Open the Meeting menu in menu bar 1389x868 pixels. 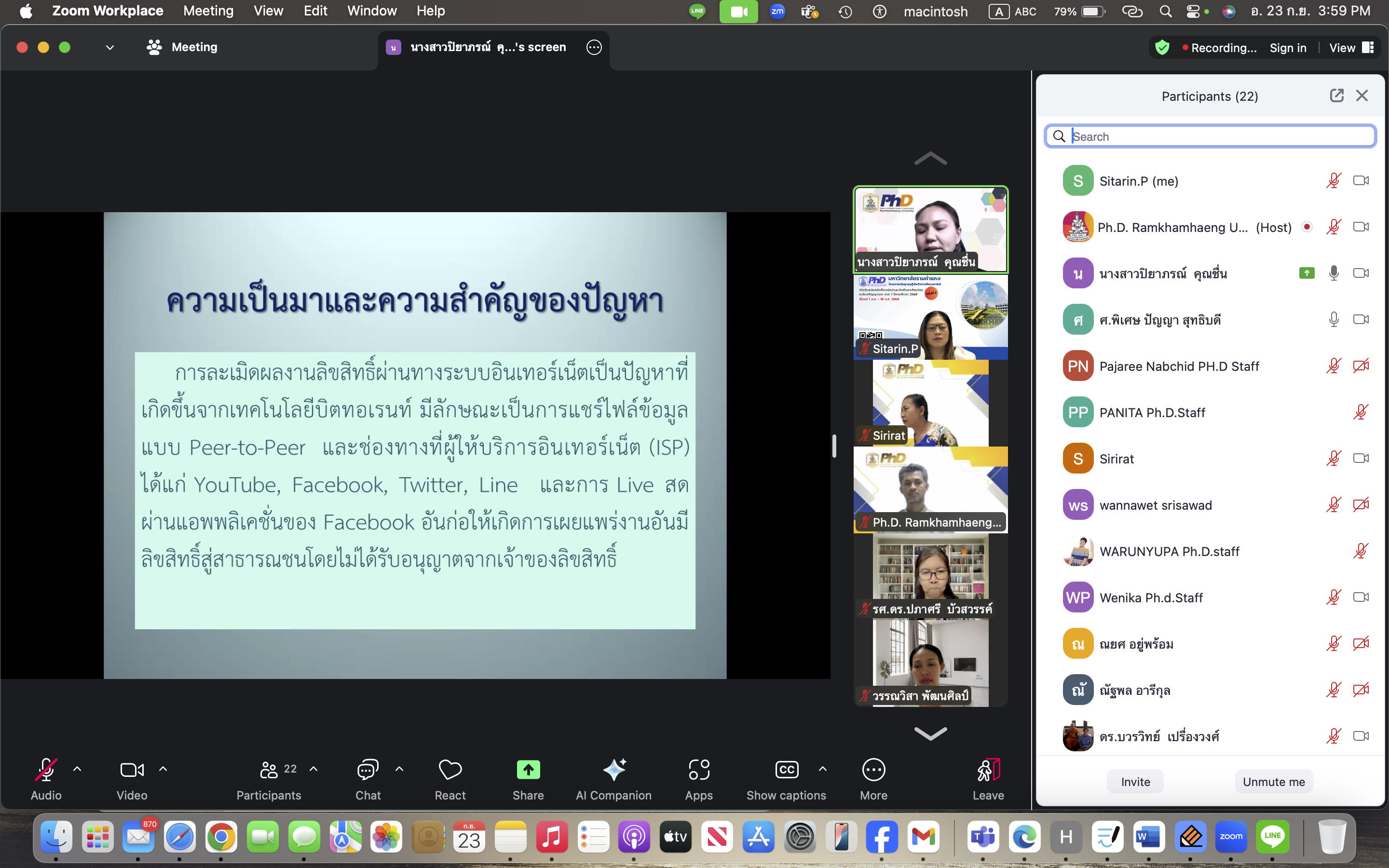click(208, 11)
